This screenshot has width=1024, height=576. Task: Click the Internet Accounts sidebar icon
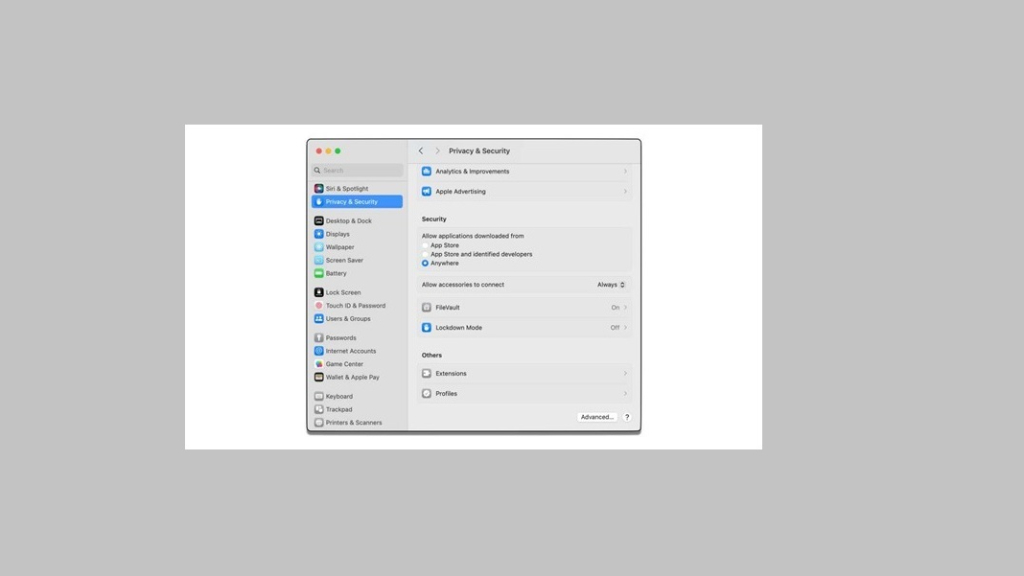319,351
